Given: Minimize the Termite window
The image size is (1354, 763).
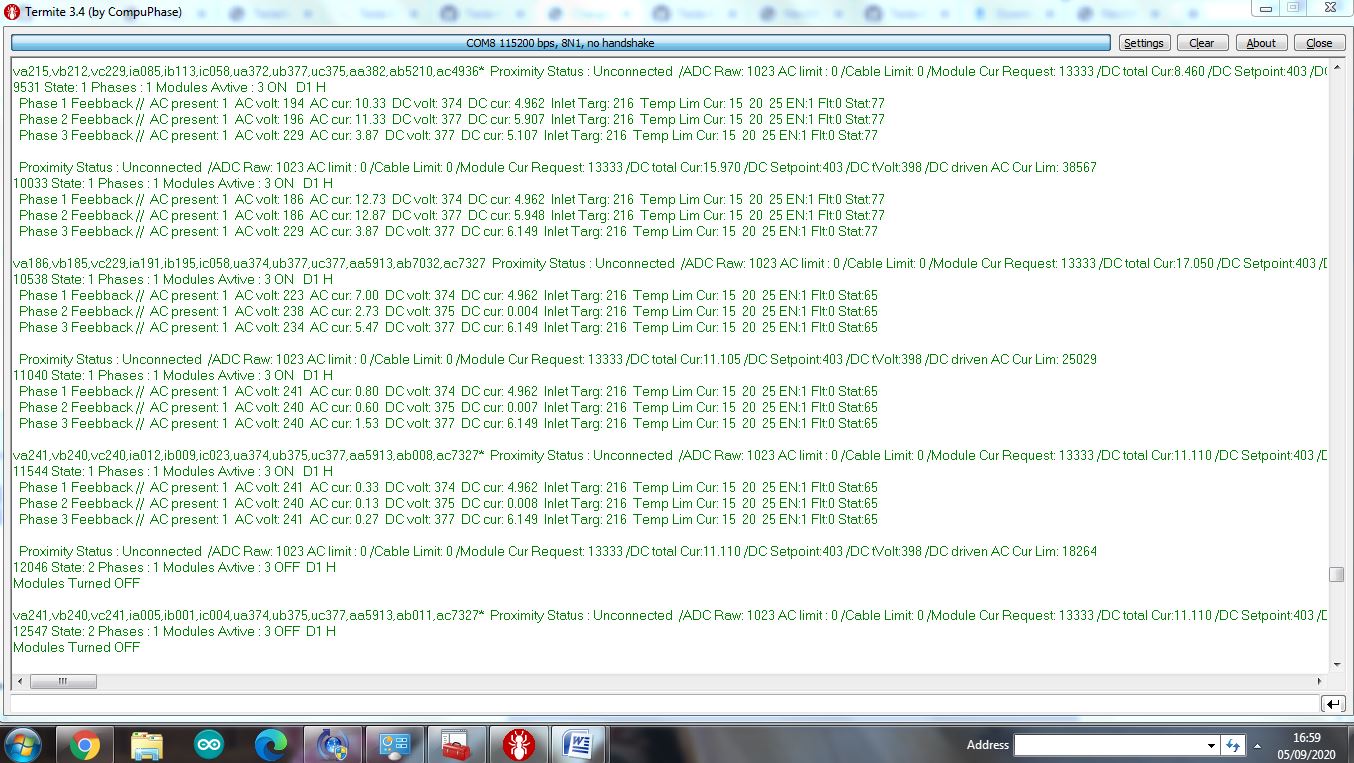Looking at the screenshot, I should click(x=1266, y=8).
